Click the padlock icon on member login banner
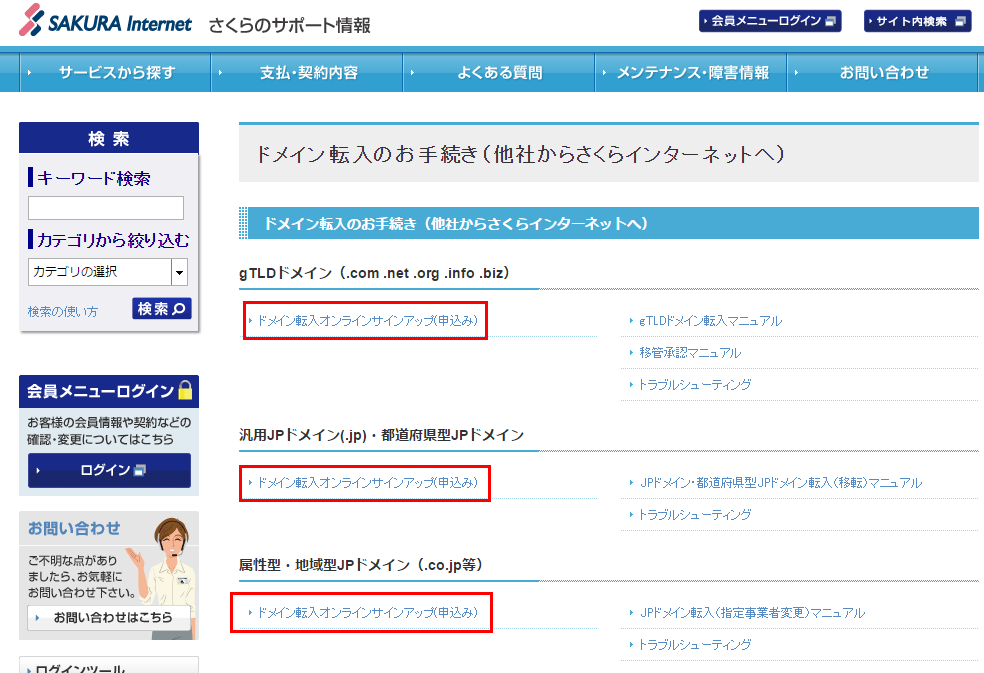 pos(185,390)
